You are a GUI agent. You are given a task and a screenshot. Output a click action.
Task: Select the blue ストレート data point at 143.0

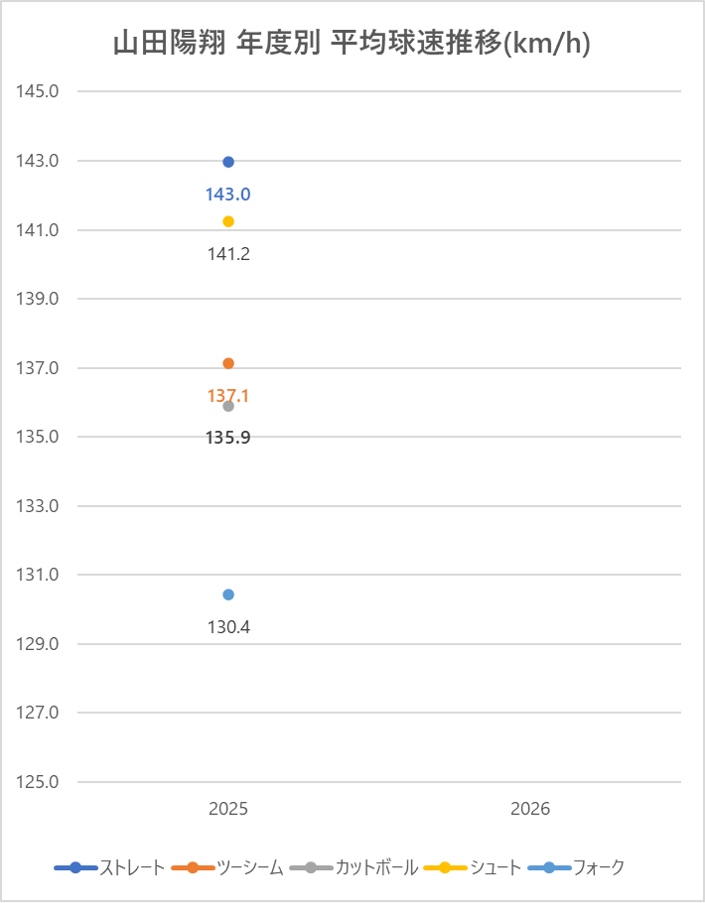click(228, 162)
